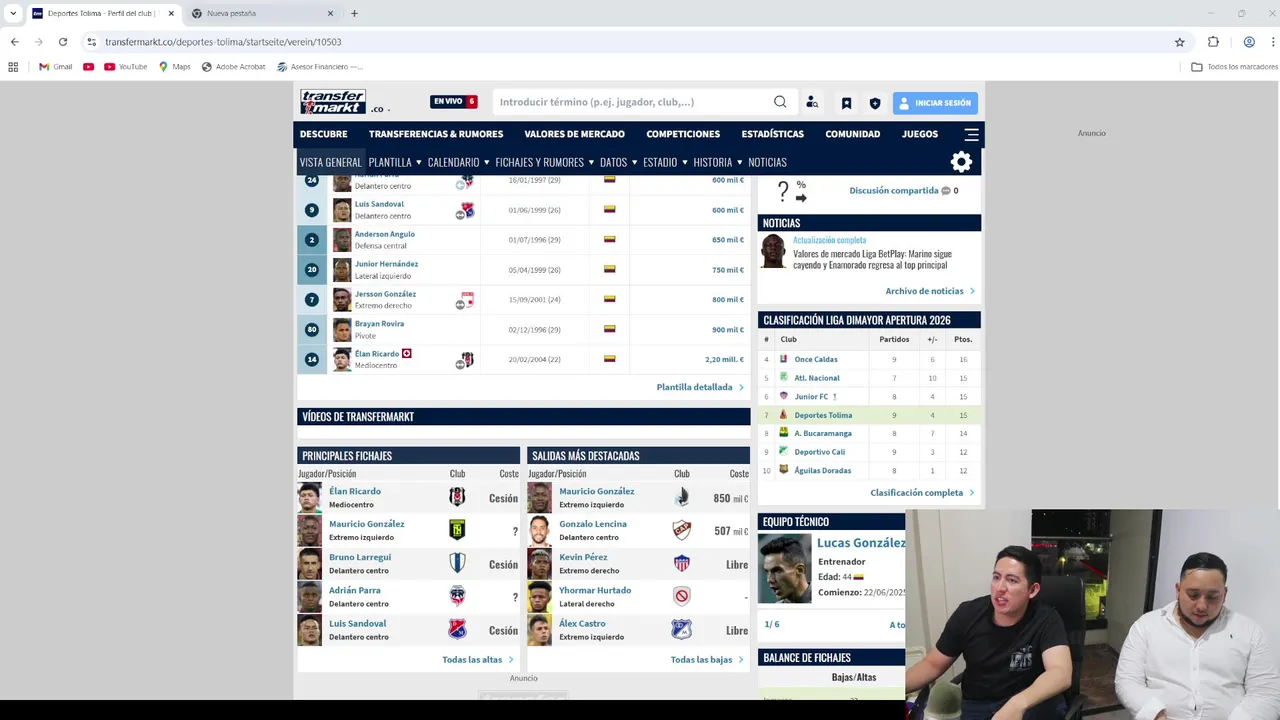Viewport: 1280px width, 720px height.
Task: Open Lucas González coach photo
Action: (x=785, y=568)
